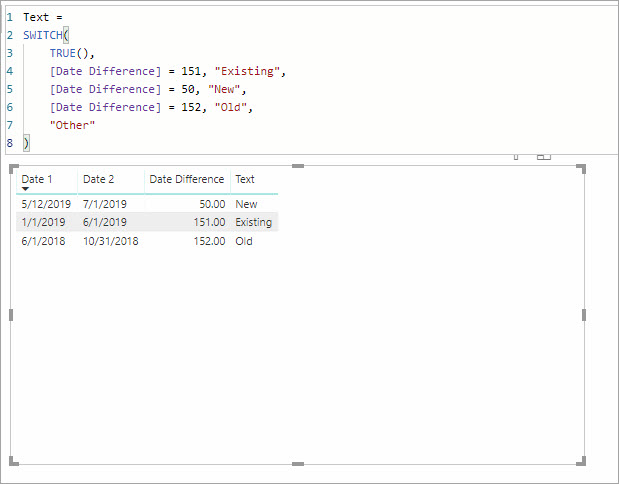Select the 6/1/2019 date cell
Viewport: 619px width, 484px height.
[x=105, y=222]
